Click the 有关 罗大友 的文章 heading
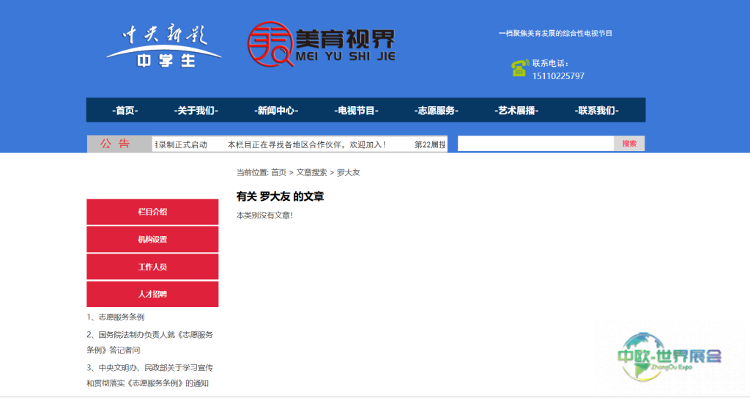 tap(280, 196)
